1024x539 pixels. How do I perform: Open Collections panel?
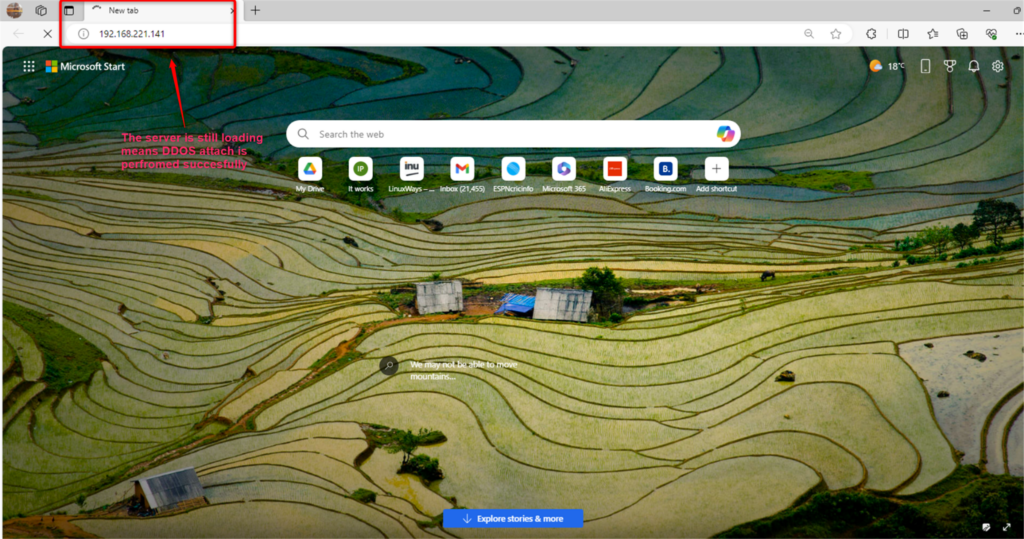962,34
